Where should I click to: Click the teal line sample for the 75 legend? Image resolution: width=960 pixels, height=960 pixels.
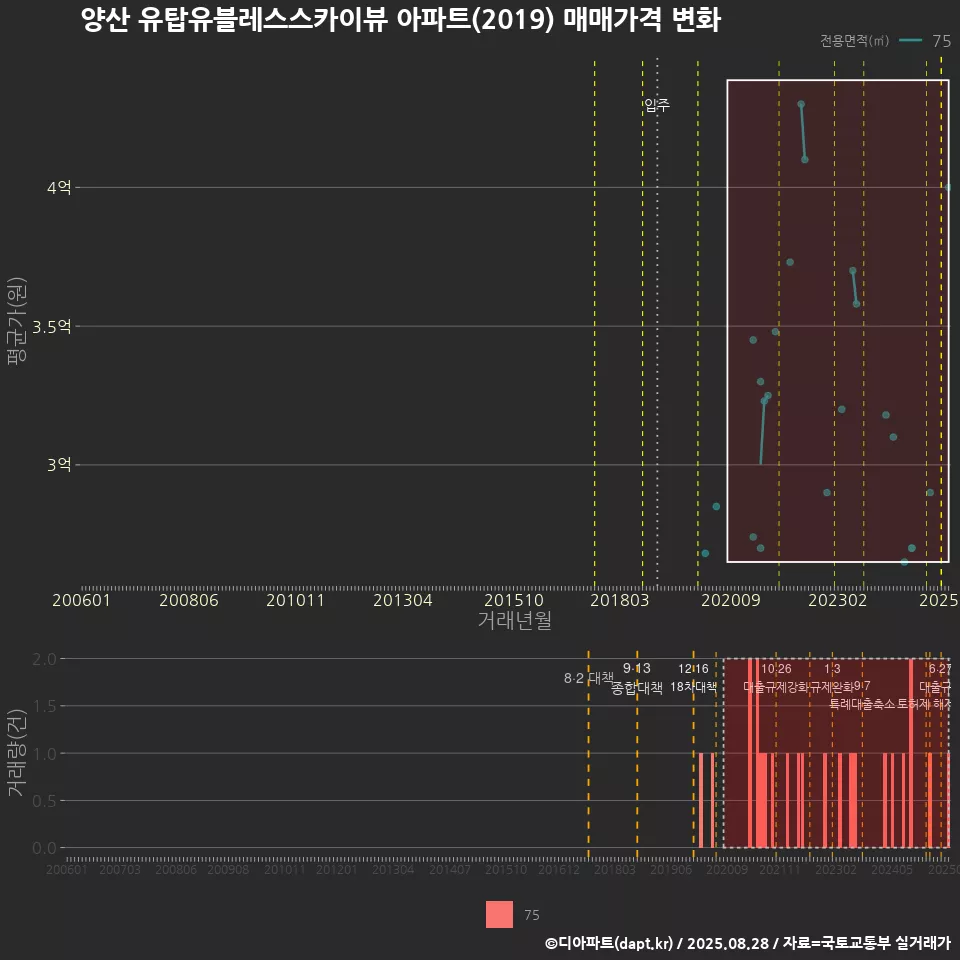tap(910, 41)
